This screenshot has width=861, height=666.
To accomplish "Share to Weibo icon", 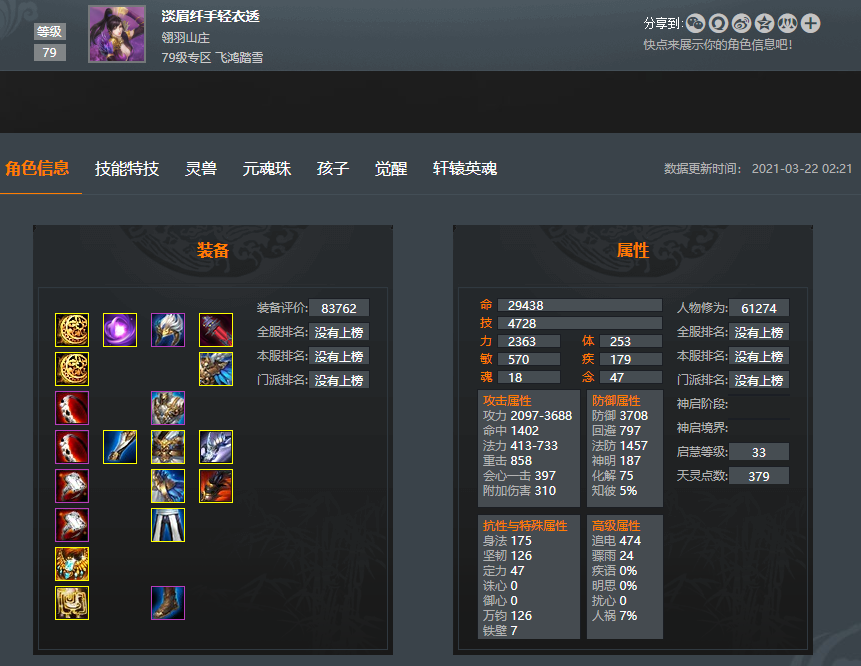I will click(742, 23).
